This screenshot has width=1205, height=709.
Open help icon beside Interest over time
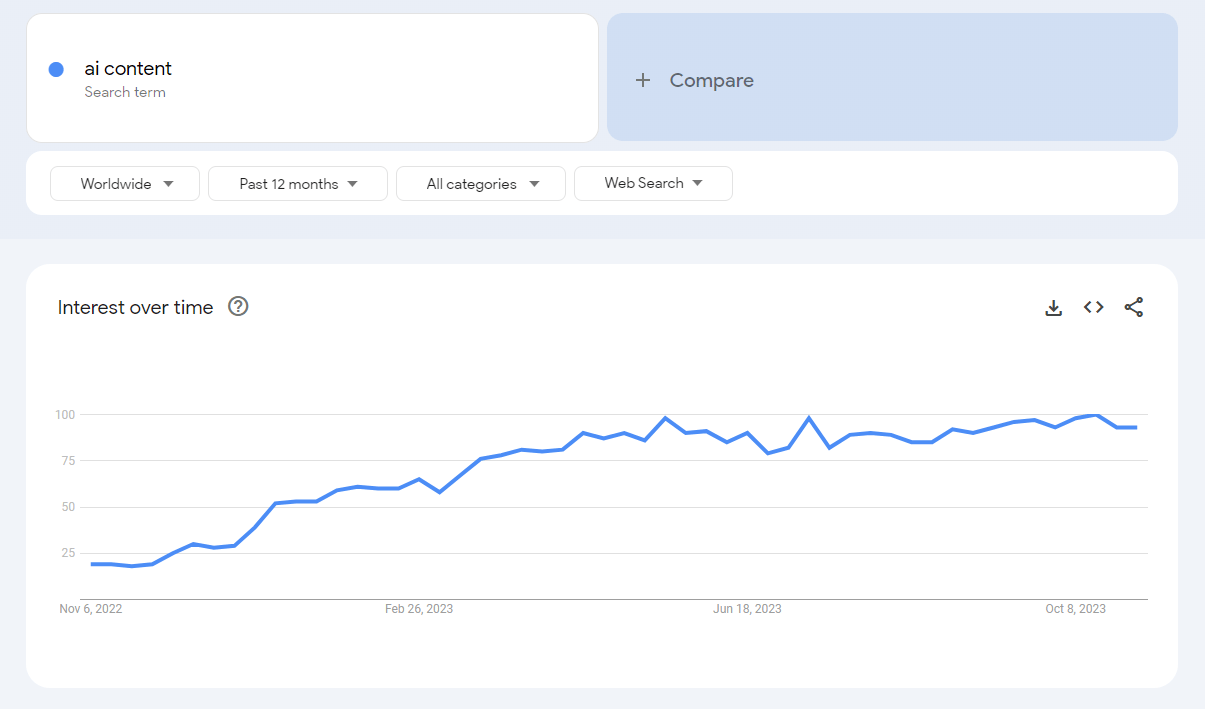[x=238, y=306]
